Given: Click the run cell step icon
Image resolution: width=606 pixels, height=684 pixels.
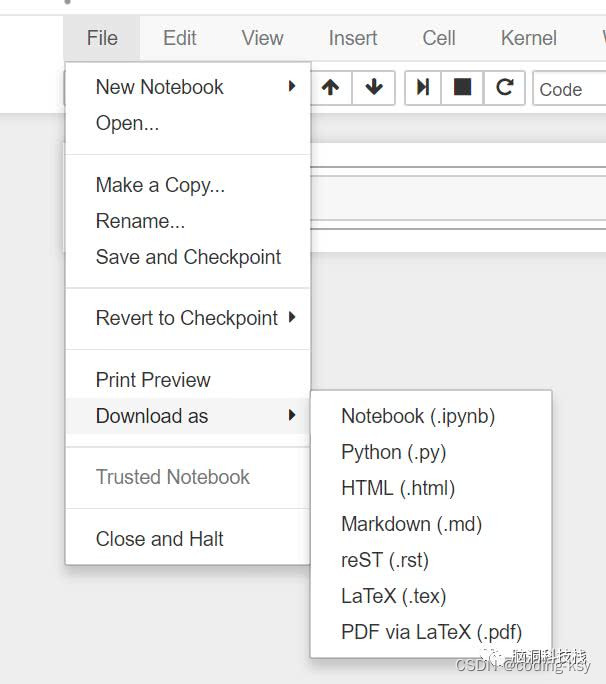Looking at the screenshot, I should pos(423,88).
